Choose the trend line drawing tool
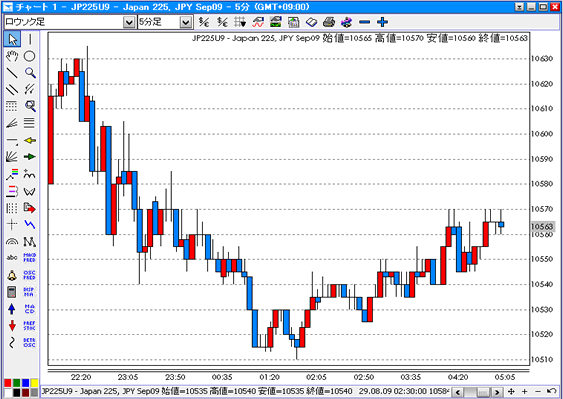The height and width of the screenshot is (399, 563). 12,73
